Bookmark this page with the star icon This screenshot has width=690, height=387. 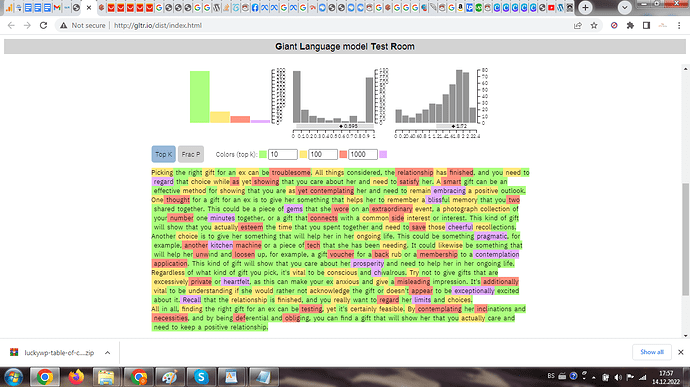pos(594,26)
